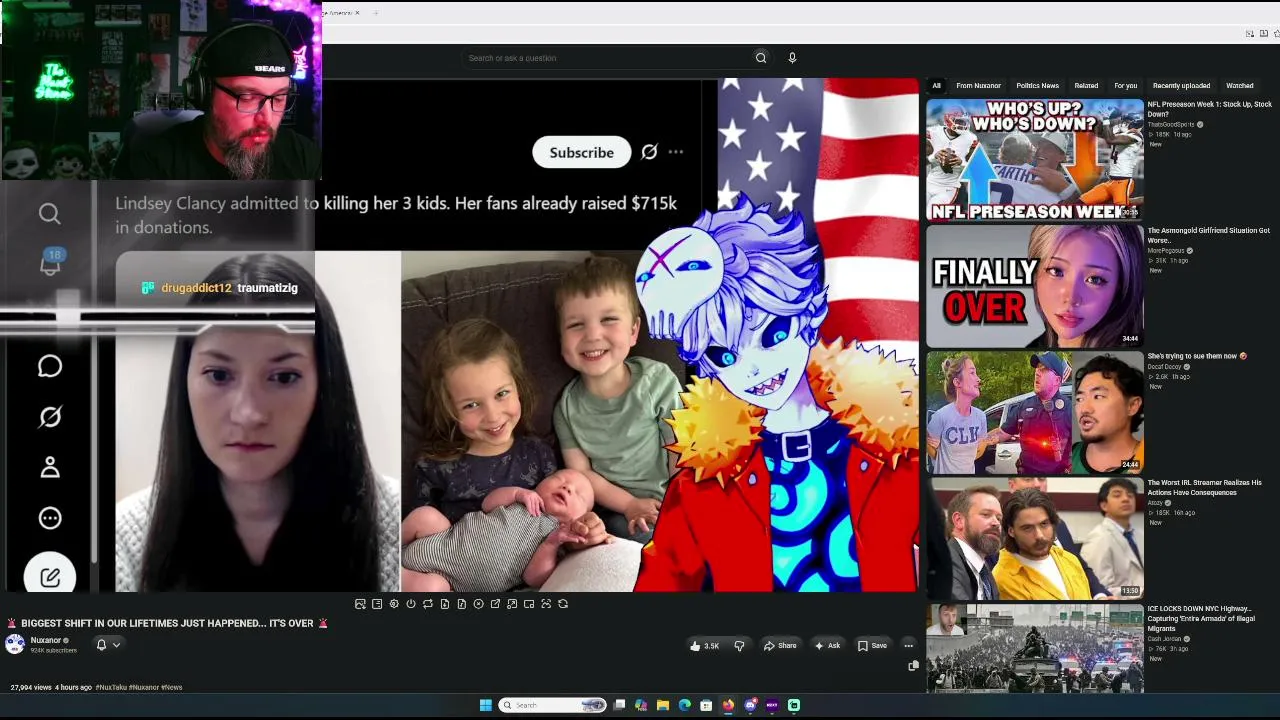The image size is (1280, 720).
Task: Click the Search or ask a question field
Action: tap(608, 58)
